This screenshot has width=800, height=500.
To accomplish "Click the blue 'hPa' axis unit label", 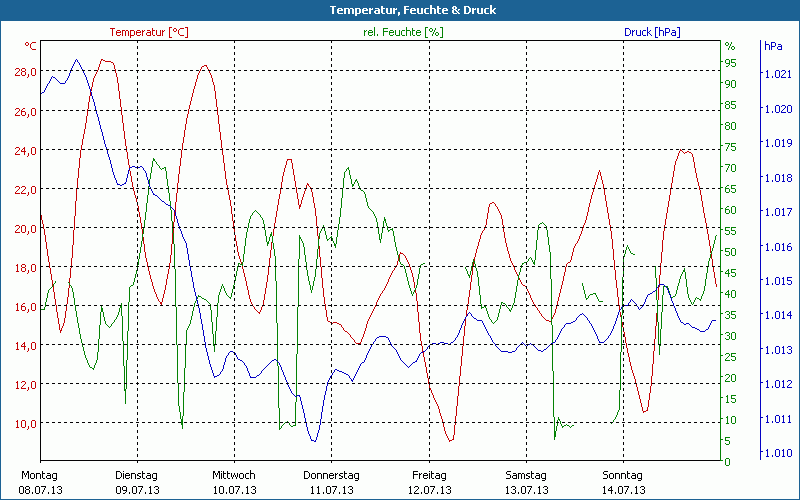I will point(773,46).
